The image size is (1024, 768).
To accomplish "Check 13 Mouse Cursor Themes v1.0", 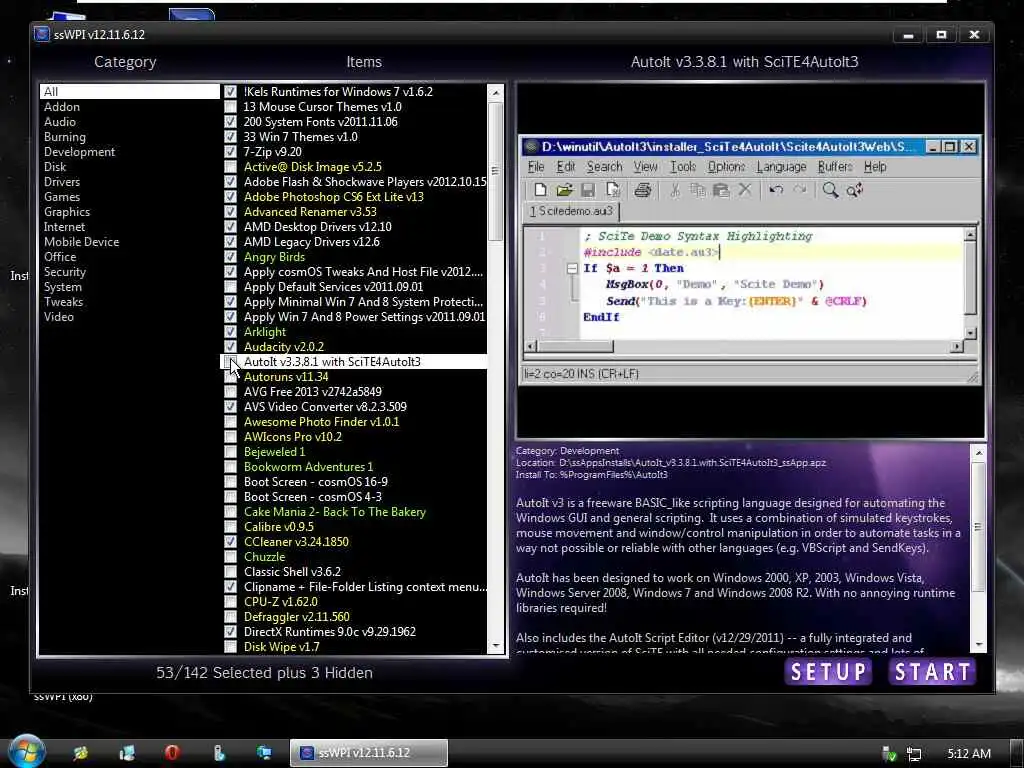I will tap(231, 106).
